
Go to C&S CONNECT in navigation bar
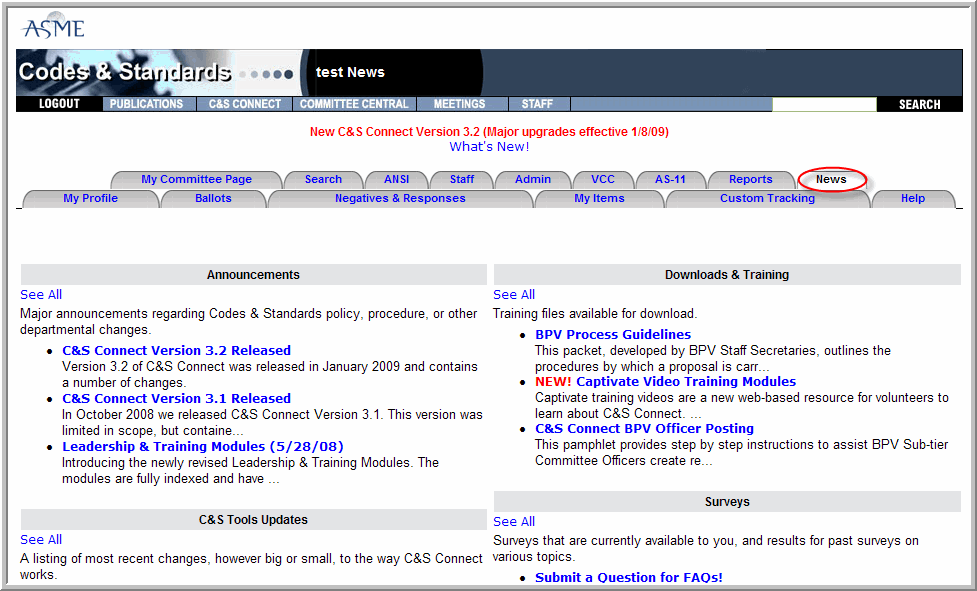point(244,104)
